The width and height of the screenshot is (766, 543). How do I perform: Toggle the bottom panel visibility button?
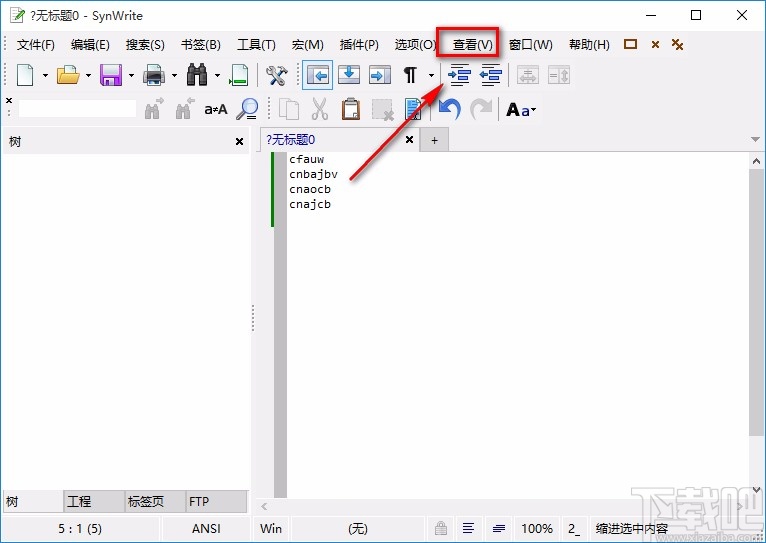[349, 75]
